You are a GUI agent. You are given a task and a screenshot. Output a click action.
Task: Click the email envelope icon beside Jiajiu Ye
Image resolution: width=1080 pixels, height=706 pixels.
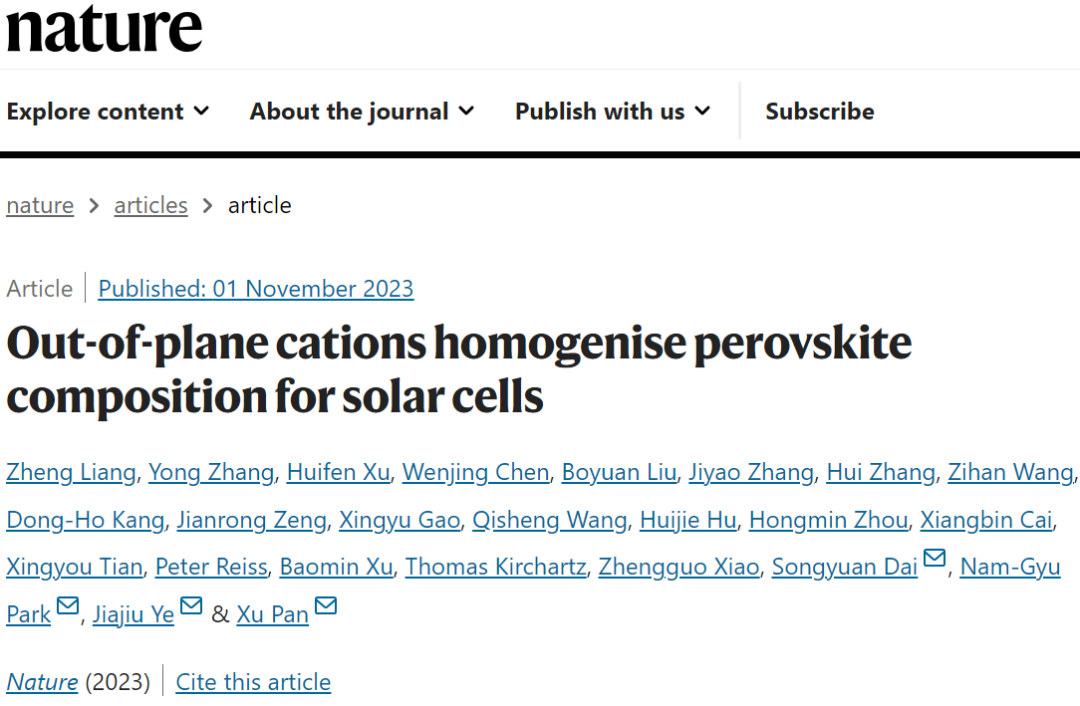[x=191, y=605]
